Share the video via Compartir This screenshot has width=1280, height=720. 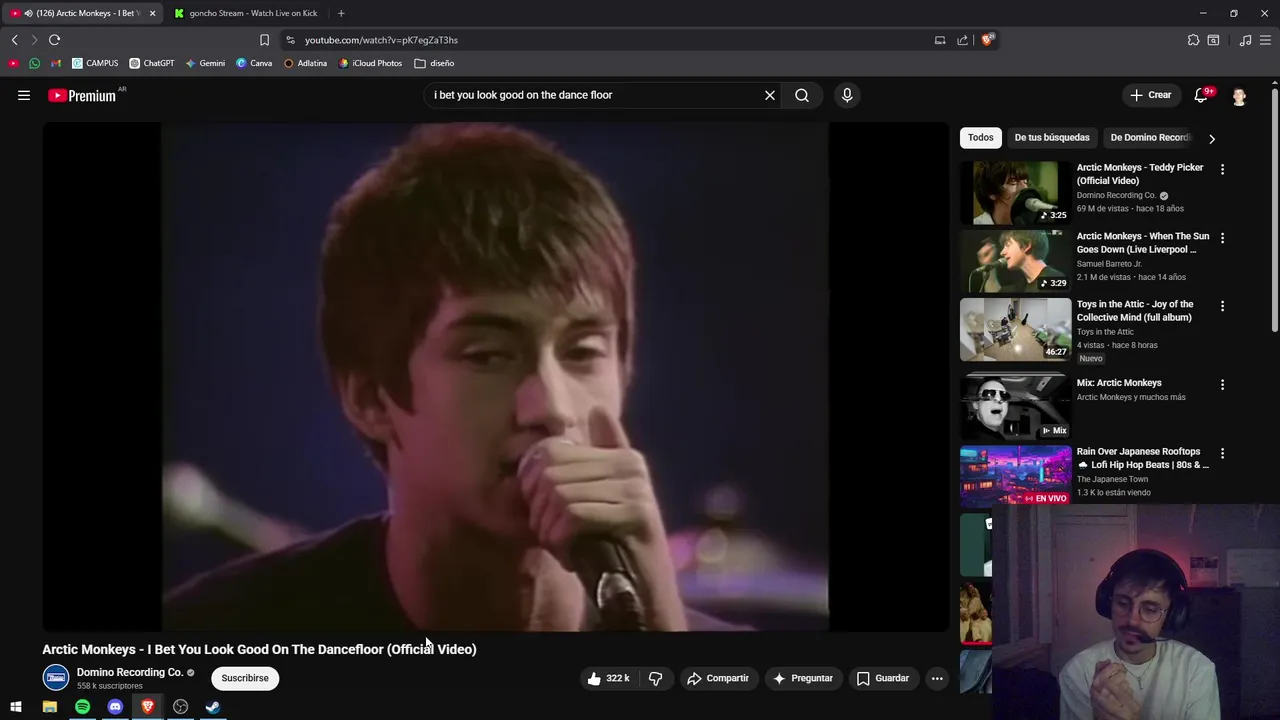point(717,678)
